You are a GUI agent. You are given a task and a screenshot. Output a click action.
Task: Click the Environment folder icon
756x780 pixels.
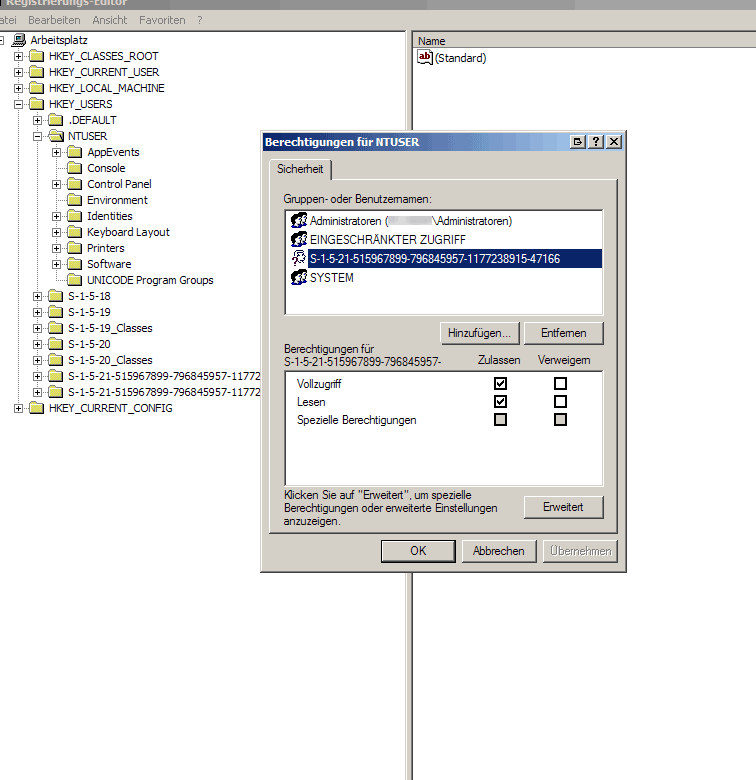pos(75,200)
